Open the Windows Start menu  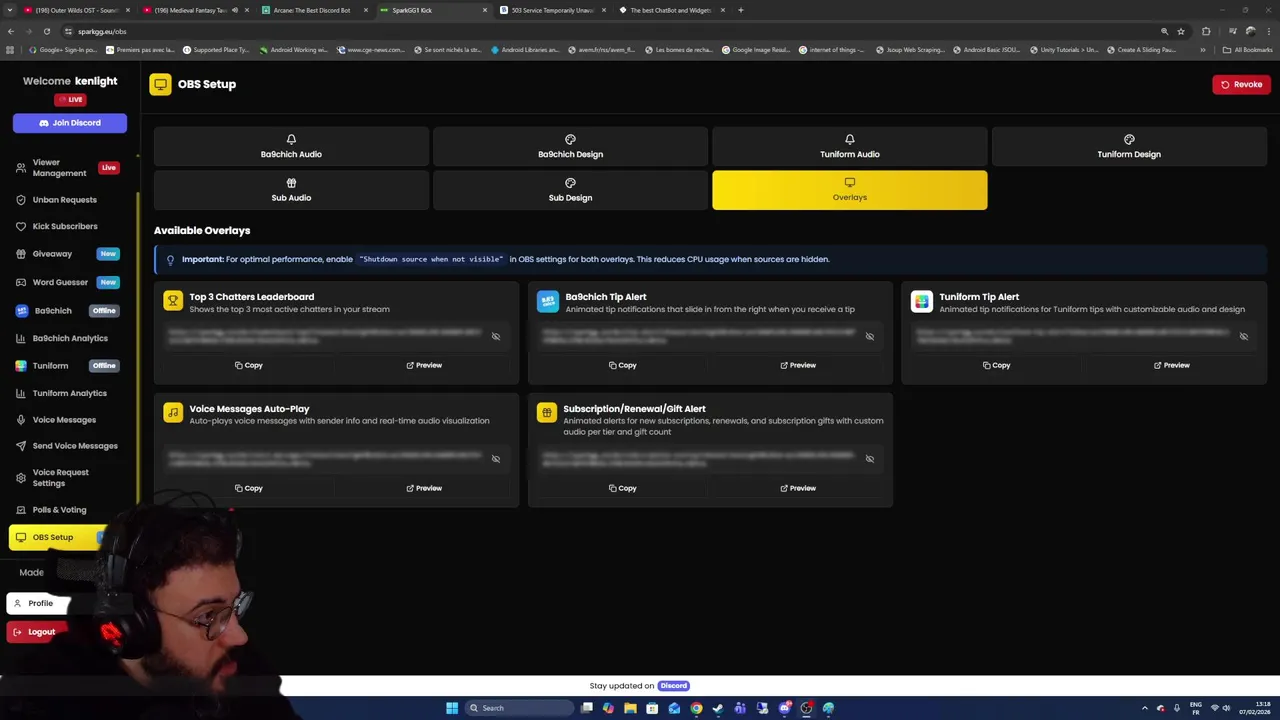tap(452, 708)
